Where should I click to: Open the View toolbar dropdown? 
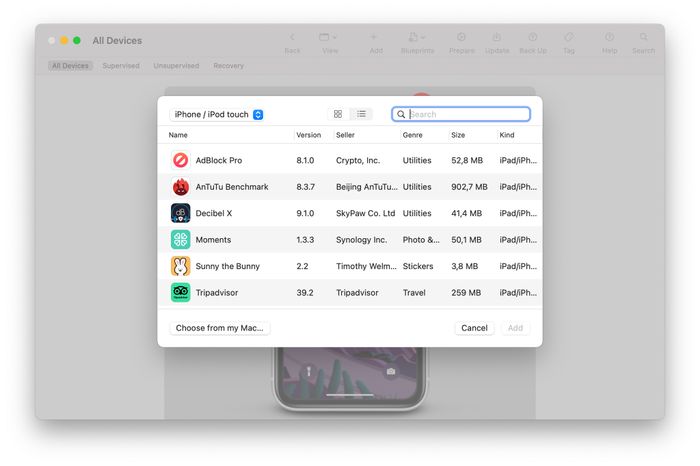pos(328,38)
